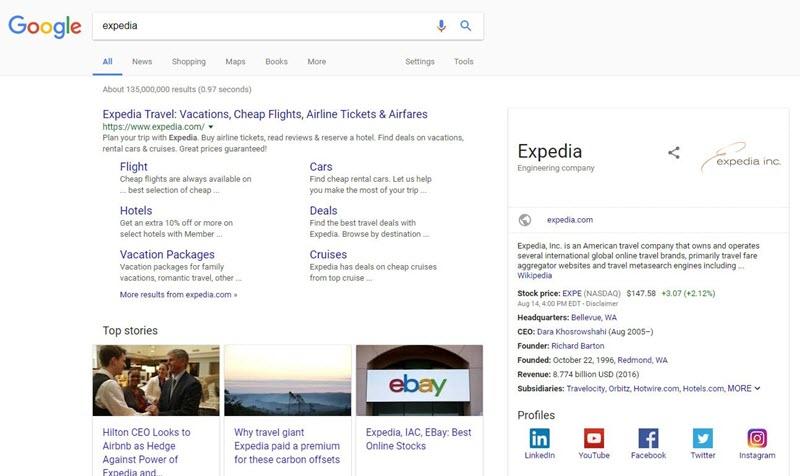Screen dimensions: 800x476
Task: Click the globe icon beside expedia.com
Action: click(524, 220)
